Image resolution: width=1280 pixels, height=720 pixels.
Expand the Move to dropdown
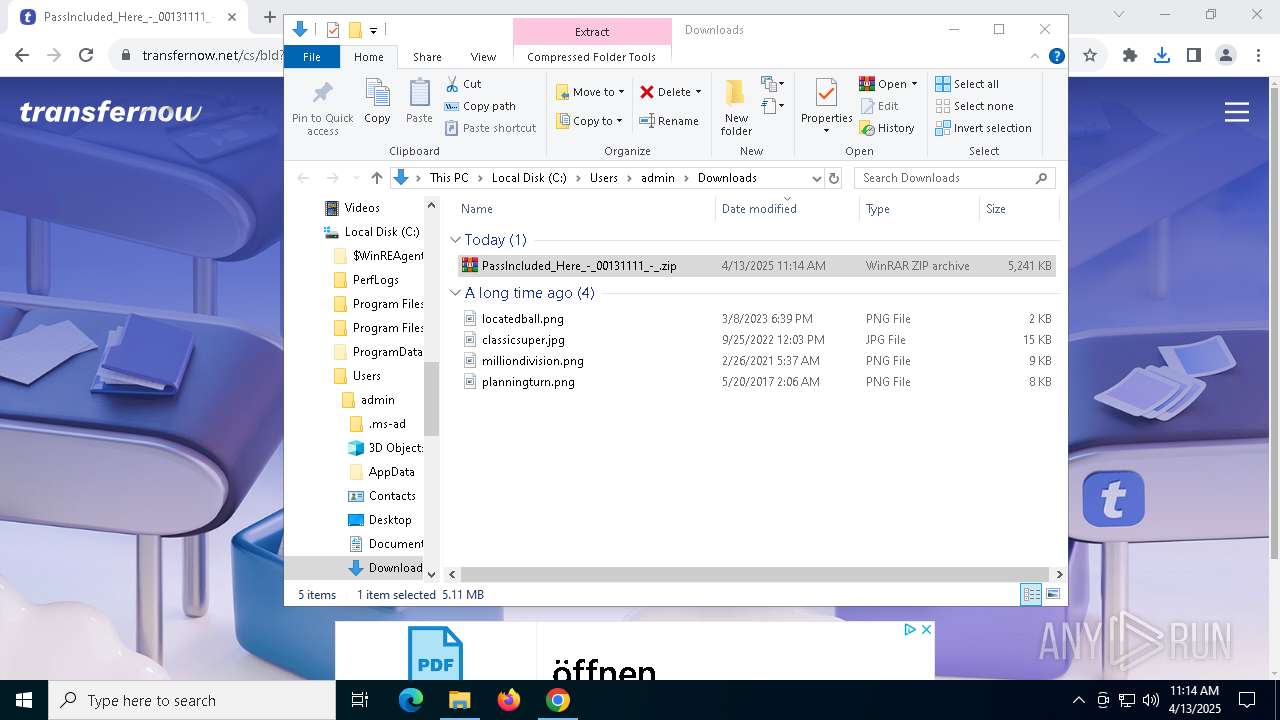pyautogui.click(x=621, y=92)
